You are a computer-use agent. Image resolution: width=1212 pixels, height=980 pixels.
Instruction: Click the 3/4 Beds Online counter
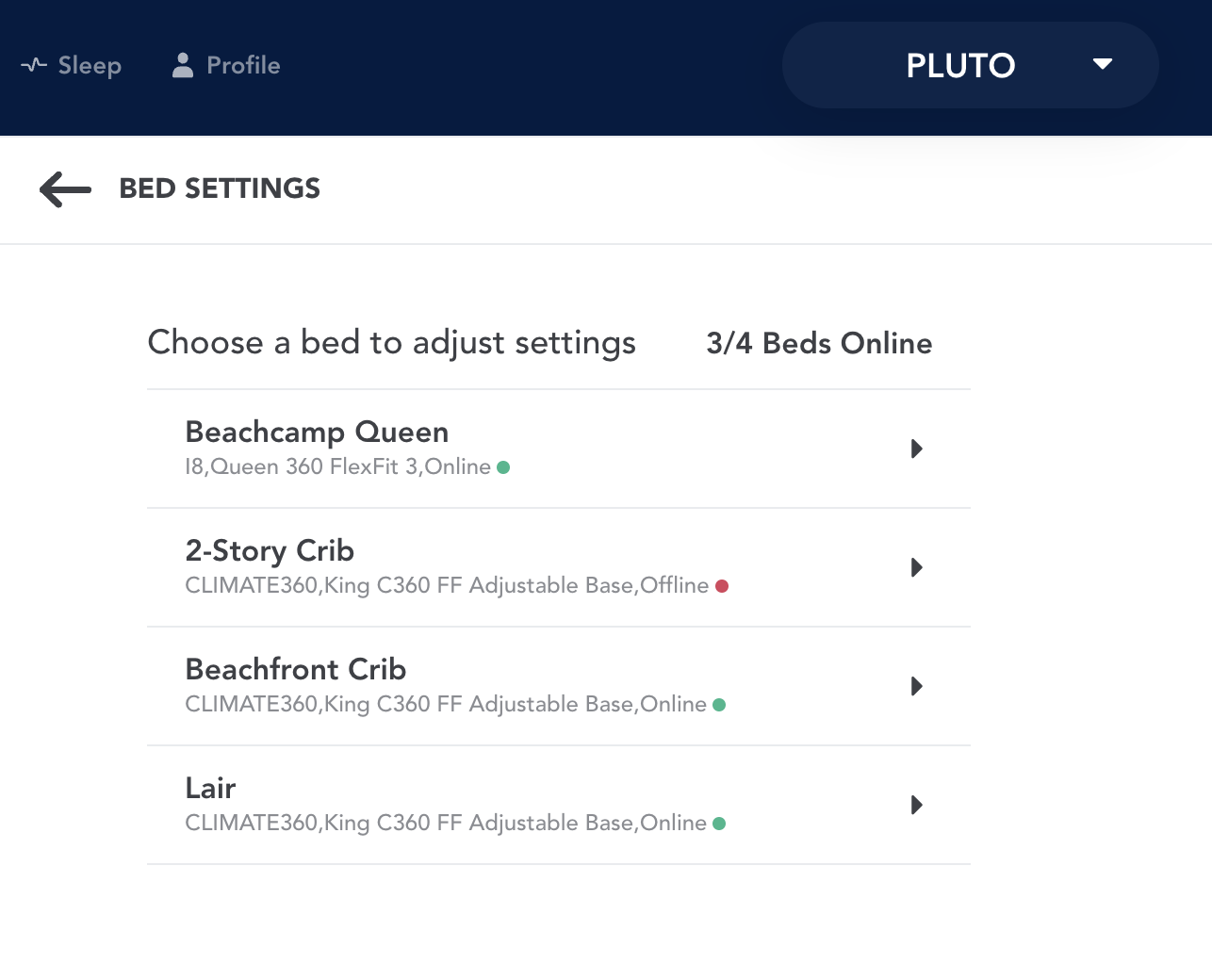pos(819,343)
